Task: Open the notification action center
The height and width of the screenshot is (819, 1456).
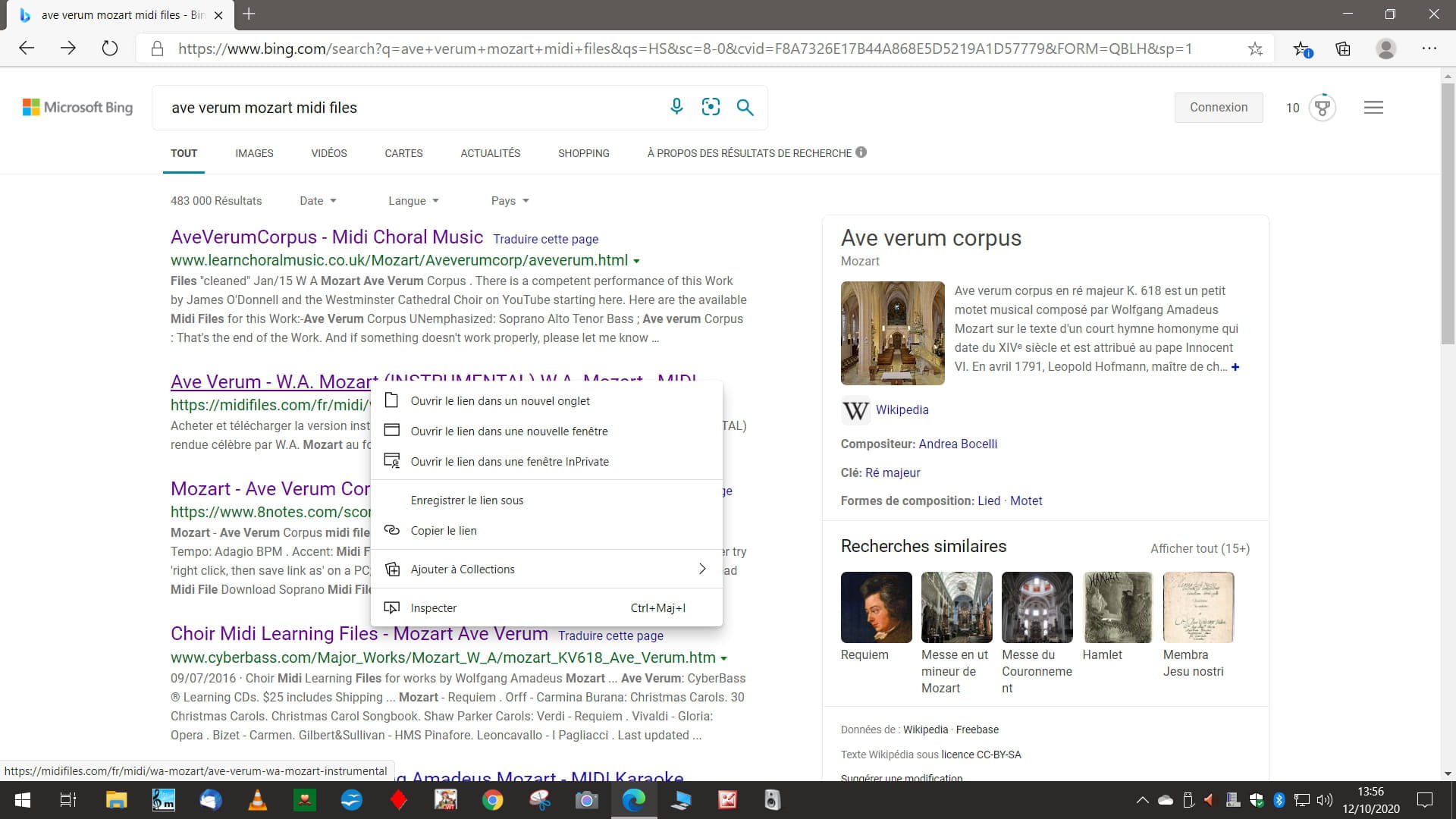Action: pos(1425,800)
